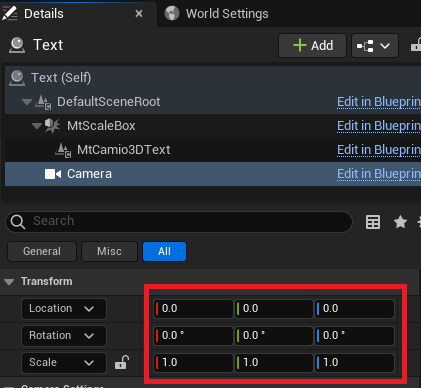Select the Misc filter button

coord(109,251)
